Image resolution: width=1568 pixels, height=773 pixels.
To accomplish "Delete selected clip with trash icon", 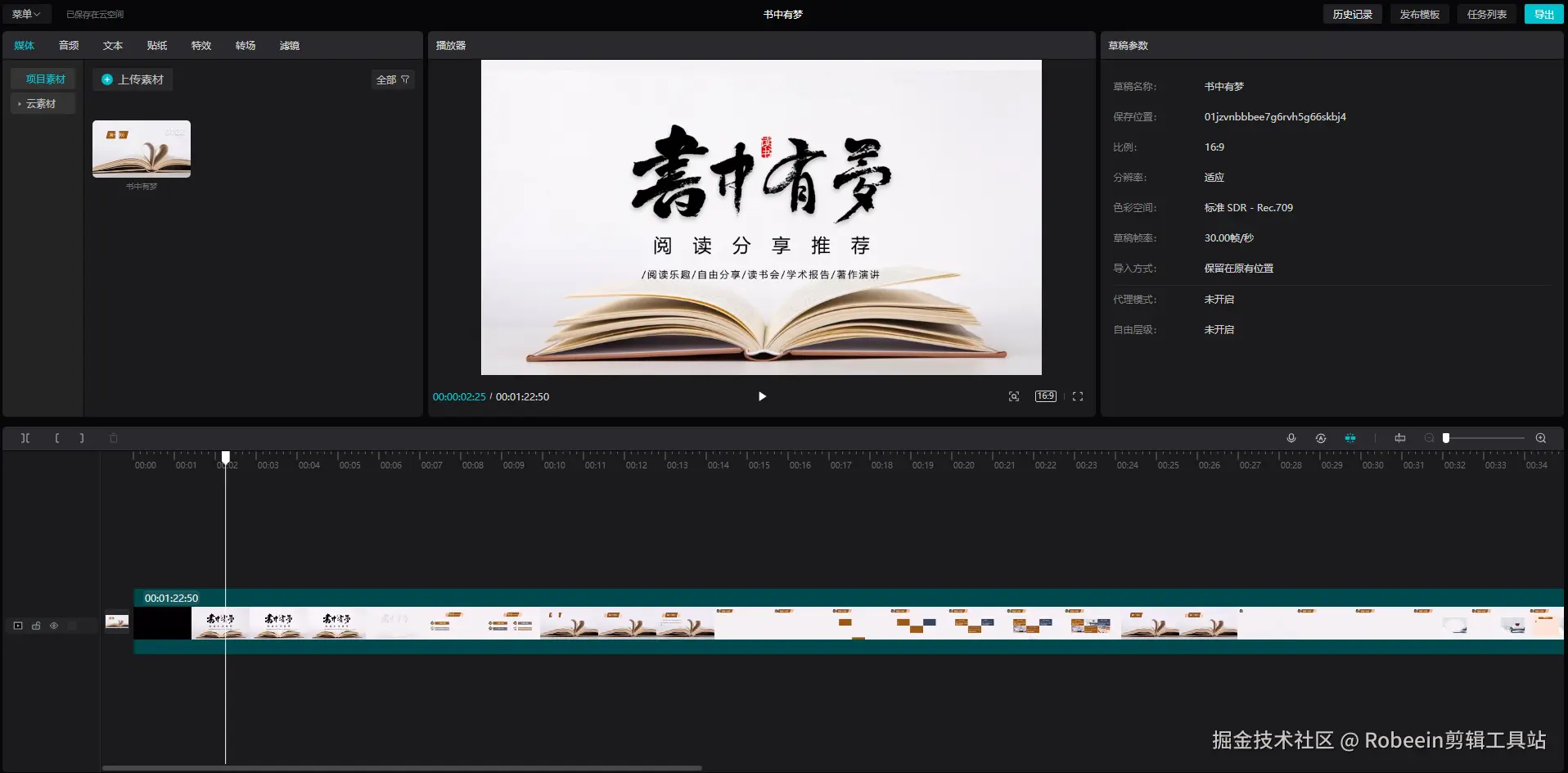I will [x=114, y=438].
